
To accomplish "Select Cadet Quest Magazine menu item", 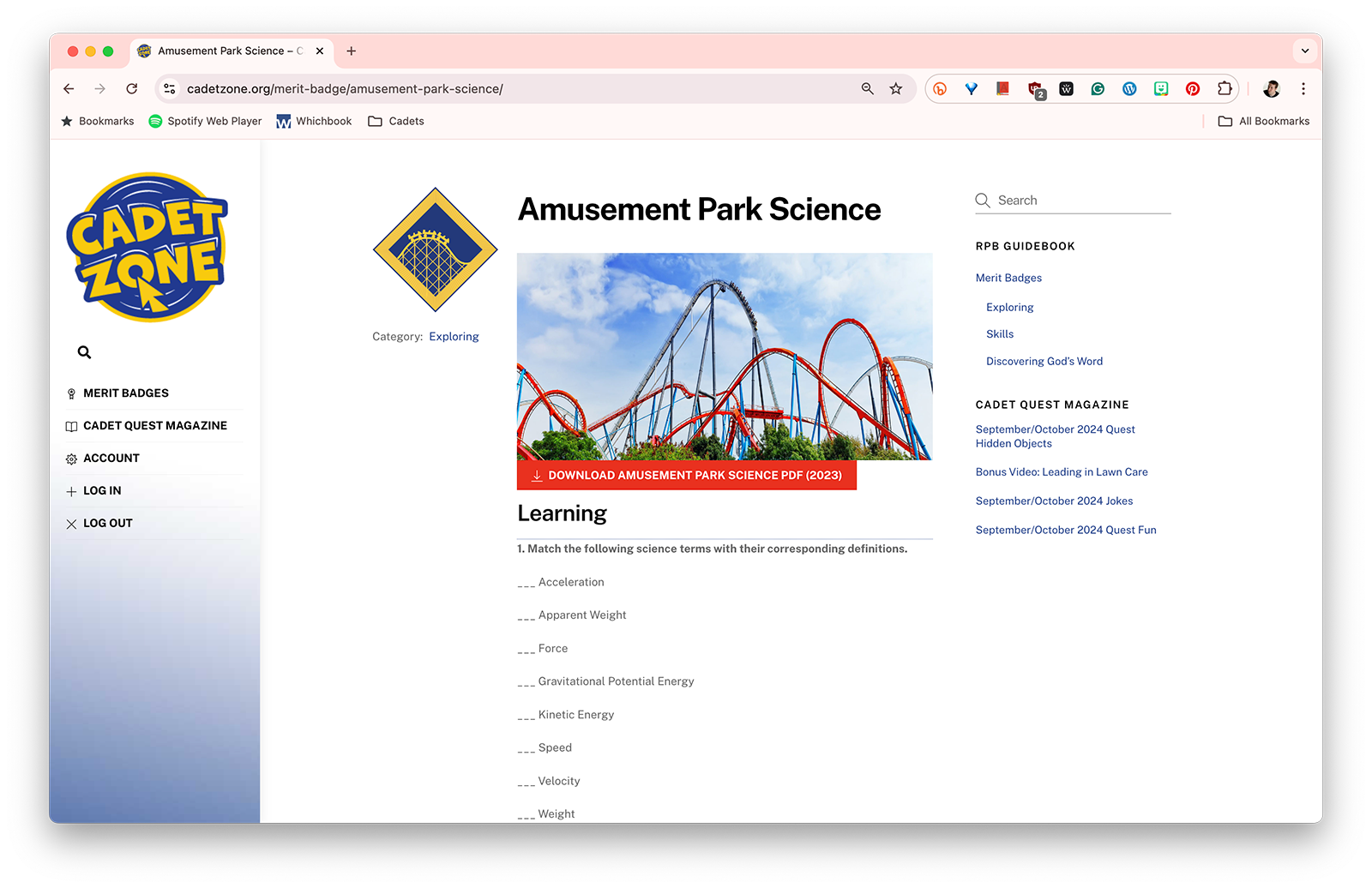I will tap(155, 426).
